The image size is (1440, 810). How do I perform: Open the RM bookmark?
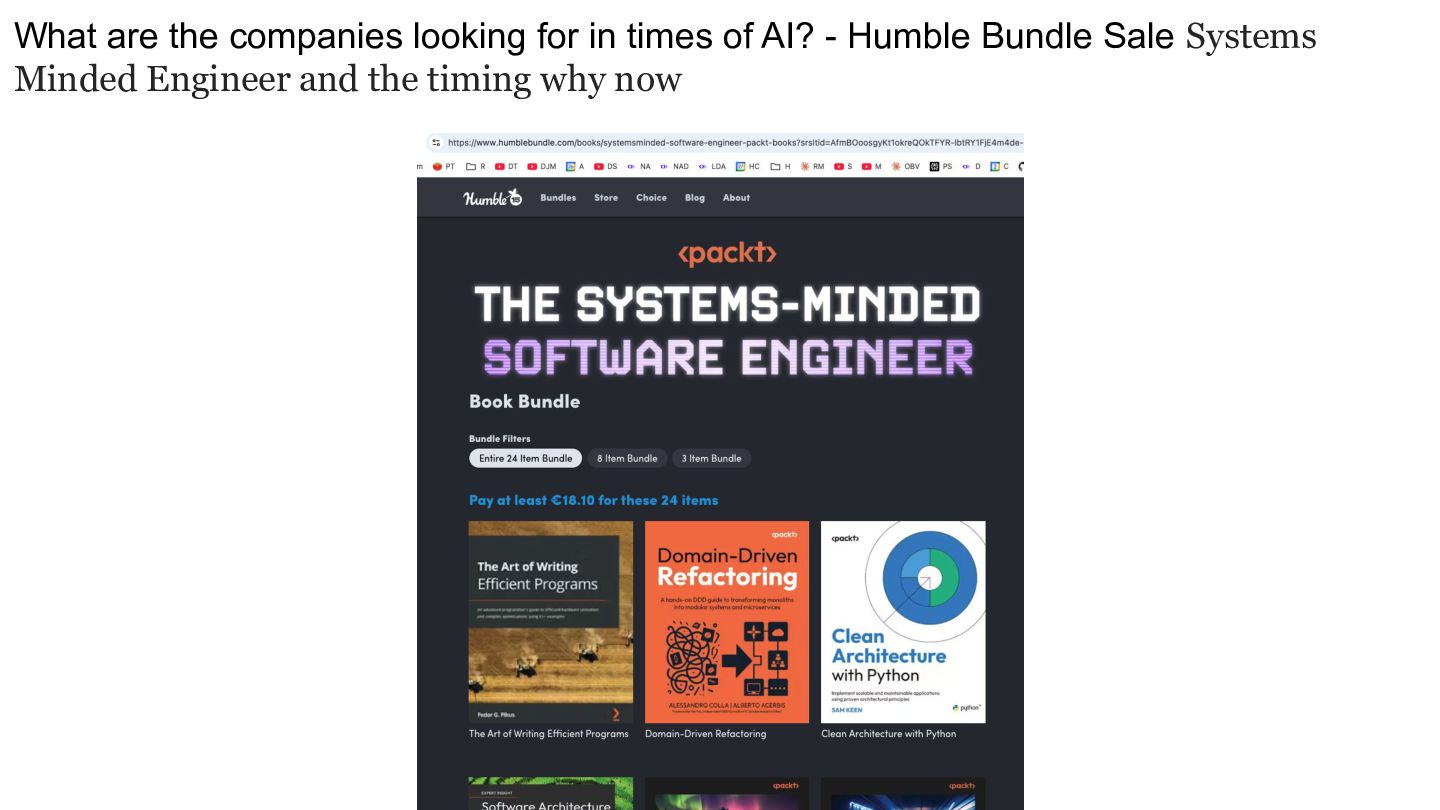click(811, 167)
